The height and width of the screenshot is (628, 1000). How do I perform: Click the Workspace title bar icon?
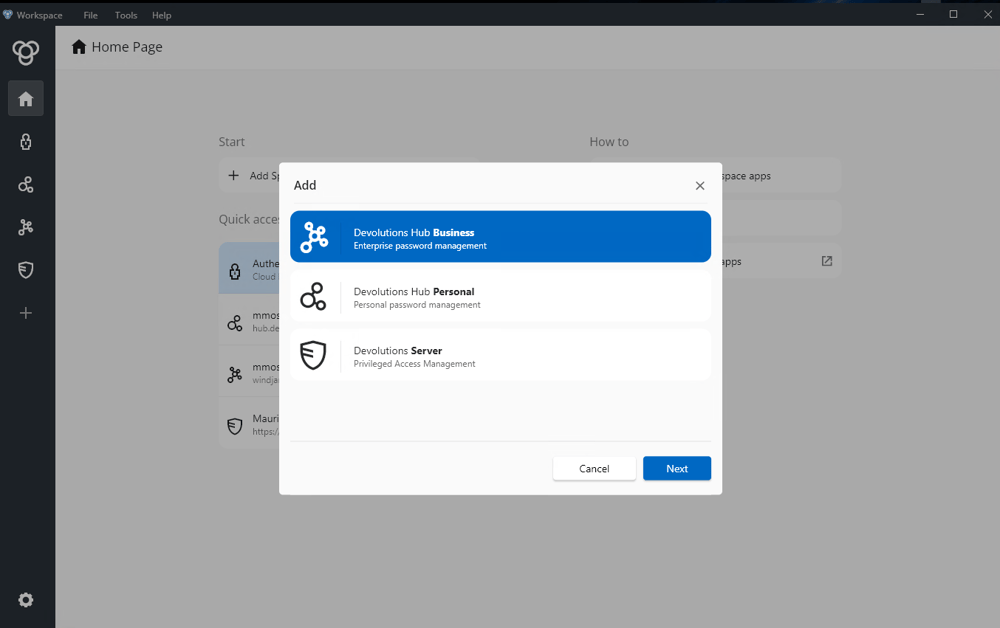8,15
